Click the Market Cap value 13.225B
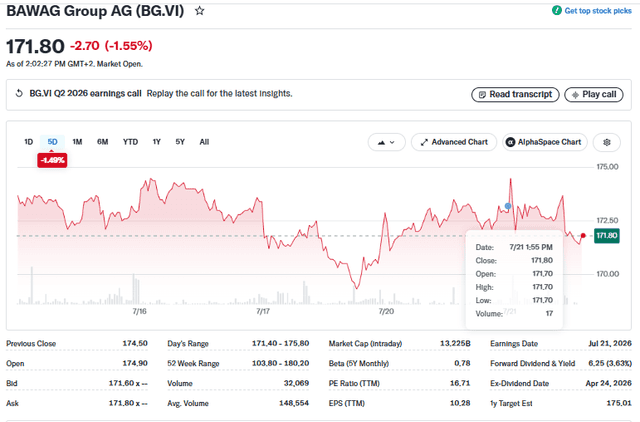The width and height of the screenshot is (640, 422). pyautogui.click(x=455, y=344)
